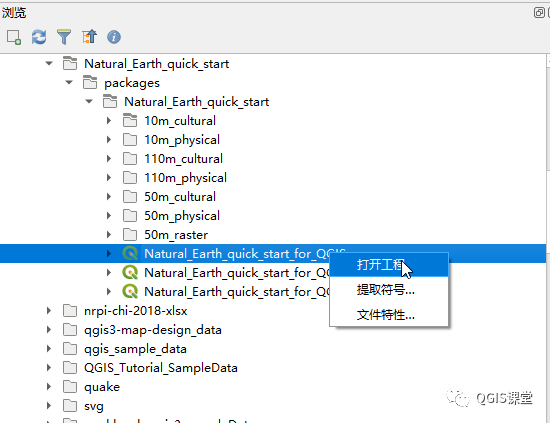Expand the svg folder
The height and width of the screenshot is (423, 550).
49,405
